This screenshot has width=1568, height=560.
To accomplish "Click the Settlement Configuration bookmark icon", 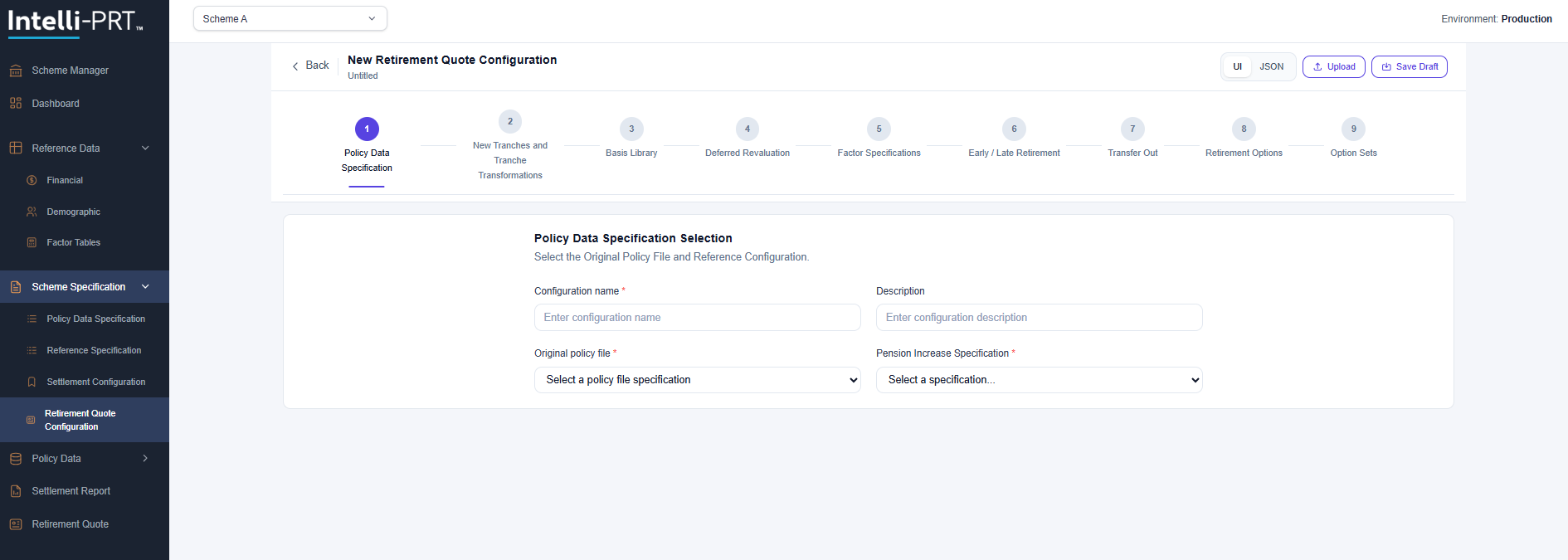I will click(32, 382).
